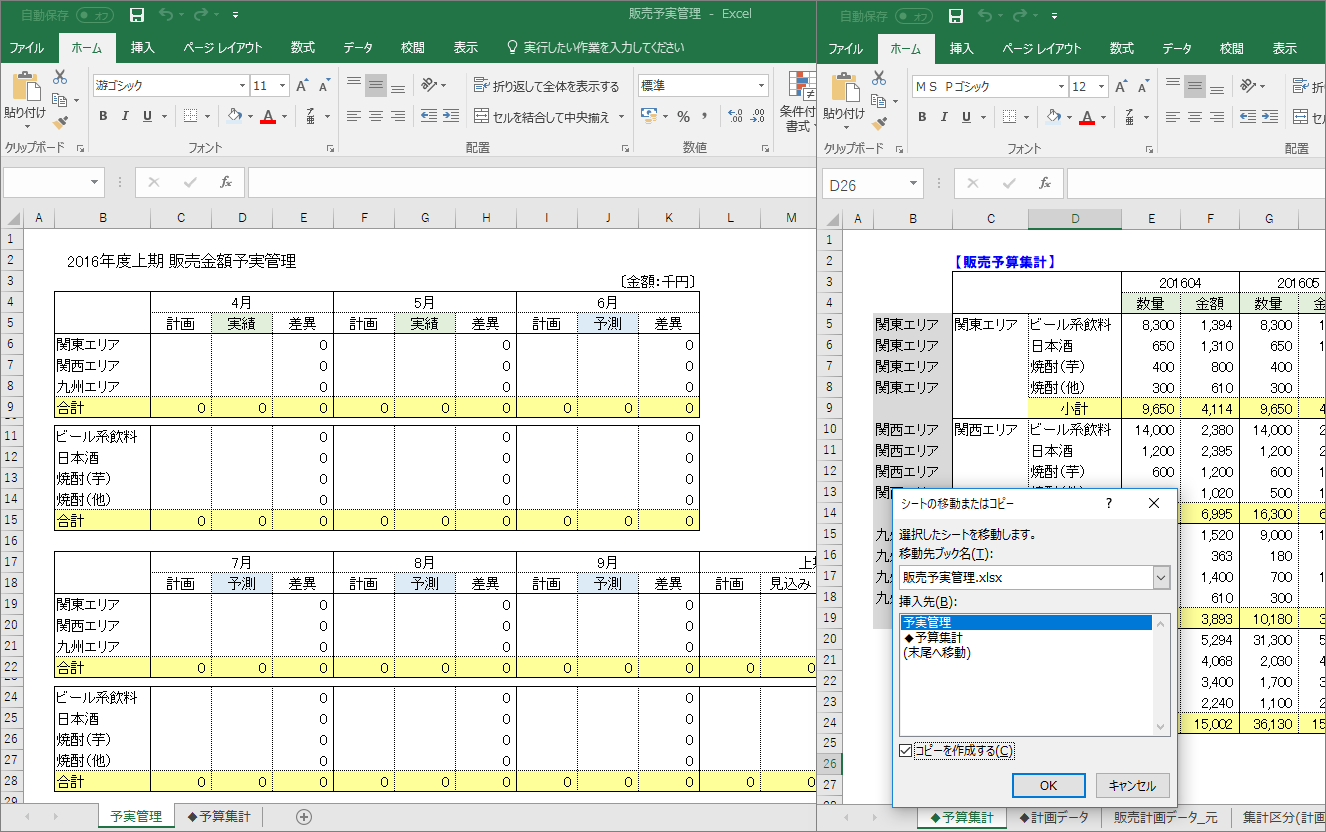The height and width of the screenshot is (832, 1326).
Task: Click left window formula bar input
Action: (x=532, y=182)
